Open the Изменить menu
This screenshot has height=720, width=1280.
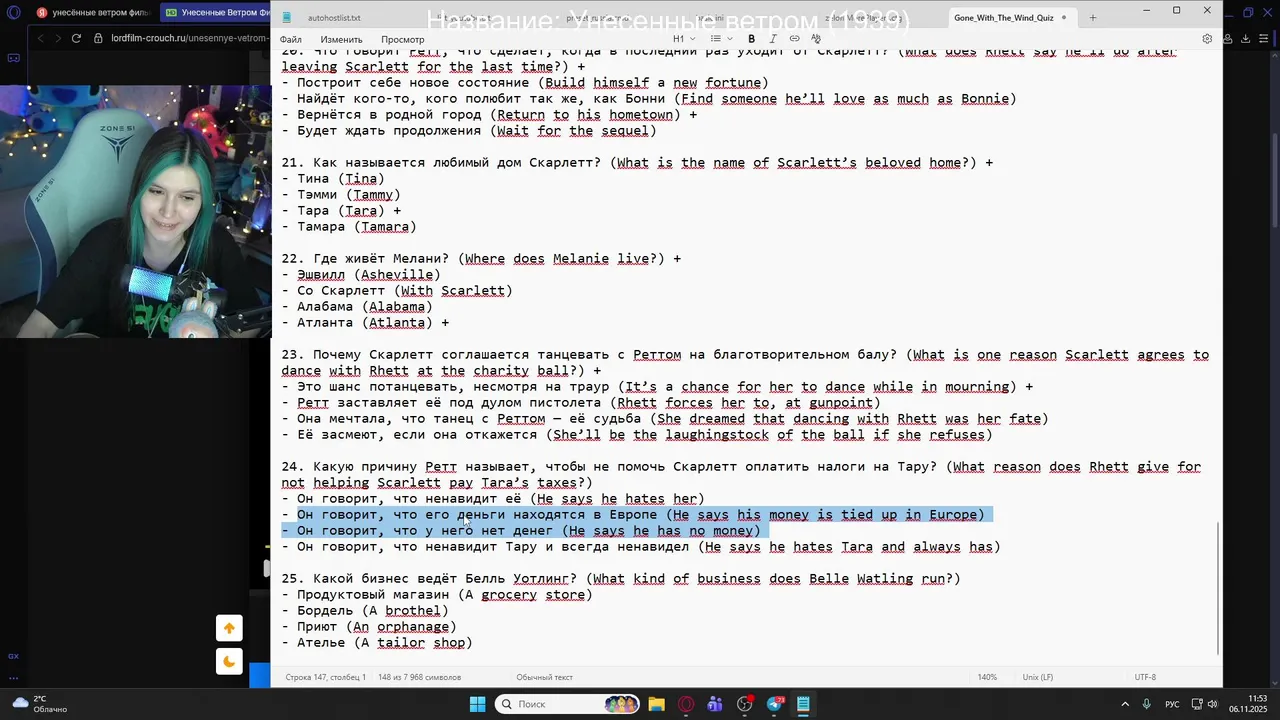341,40
